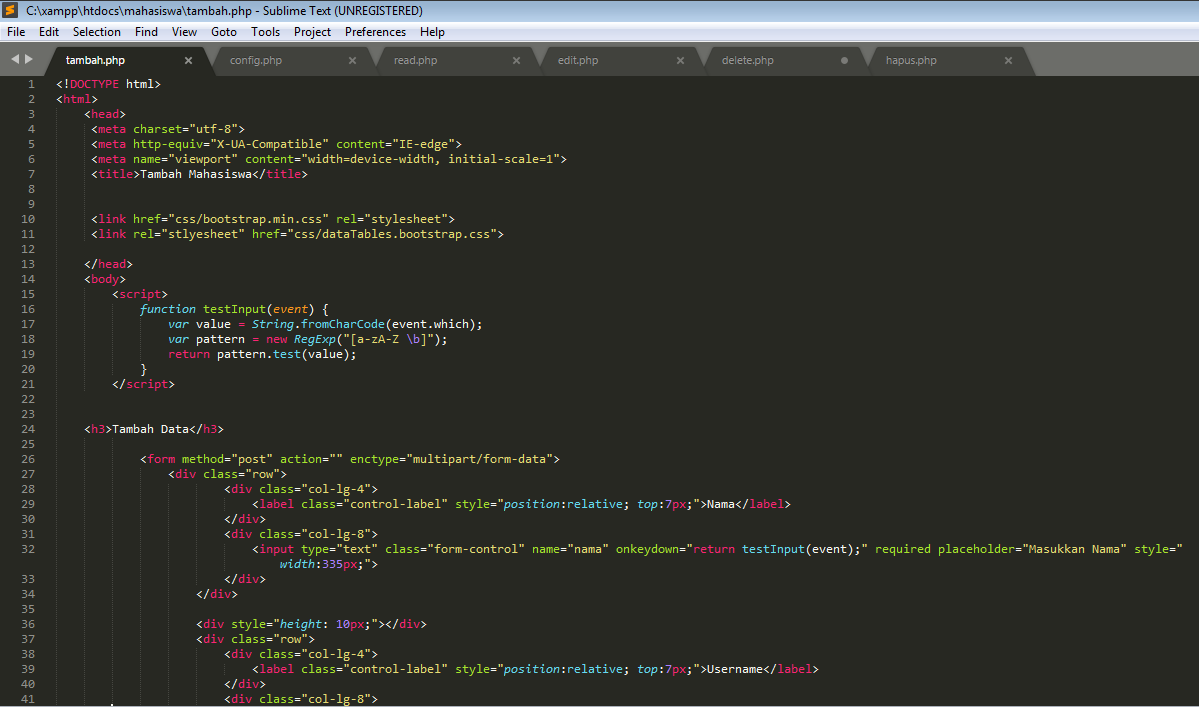Click the 'Tambah Data' heading text

coord(151,430)
